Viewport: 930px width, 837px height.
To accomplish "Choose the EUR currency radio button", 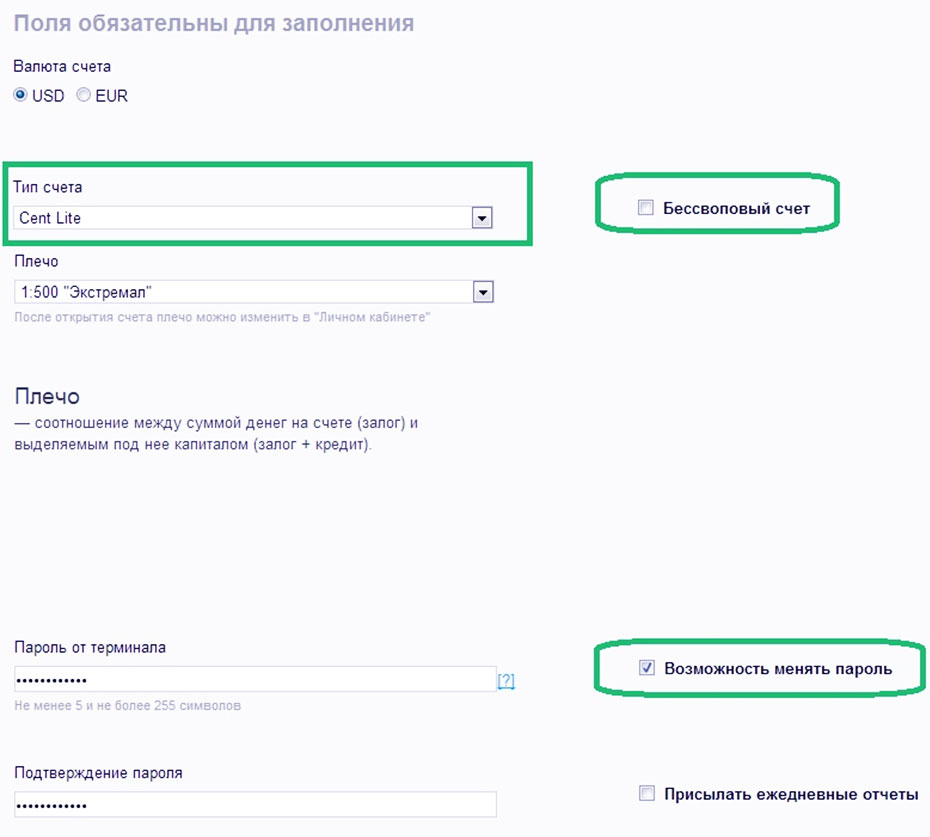I will pyautogui.click(x=84, y=96).
